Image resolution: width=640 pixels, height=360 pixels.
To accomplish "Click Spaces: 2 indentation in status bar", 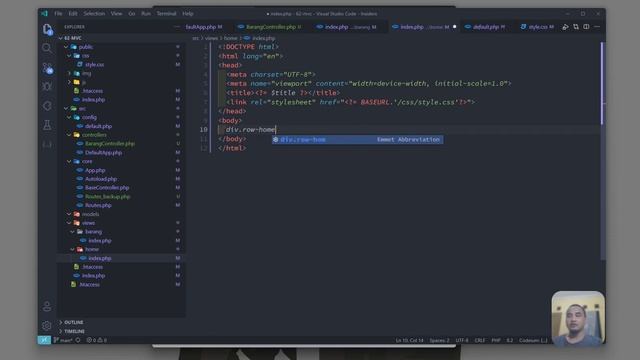I will 439,340.
